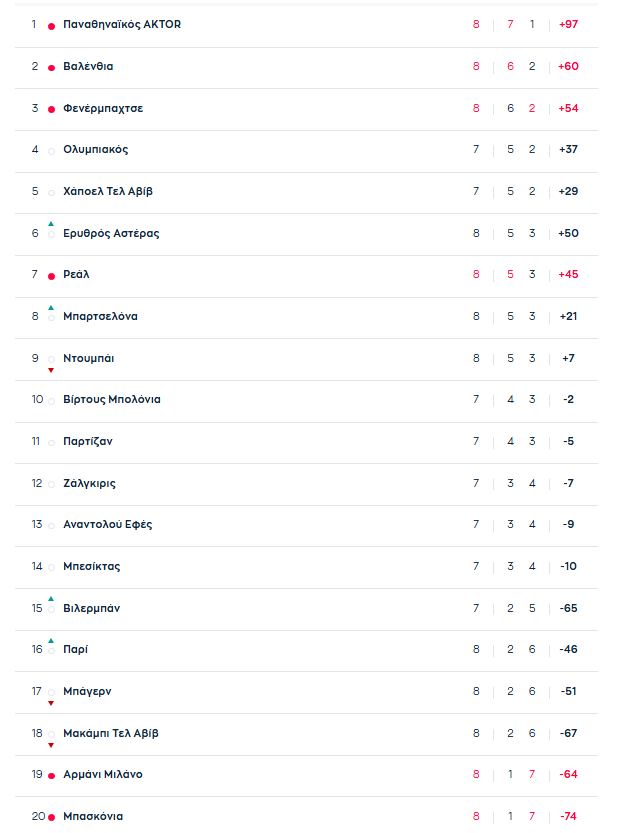Click the +97 point difference value

tap(568, 24)
